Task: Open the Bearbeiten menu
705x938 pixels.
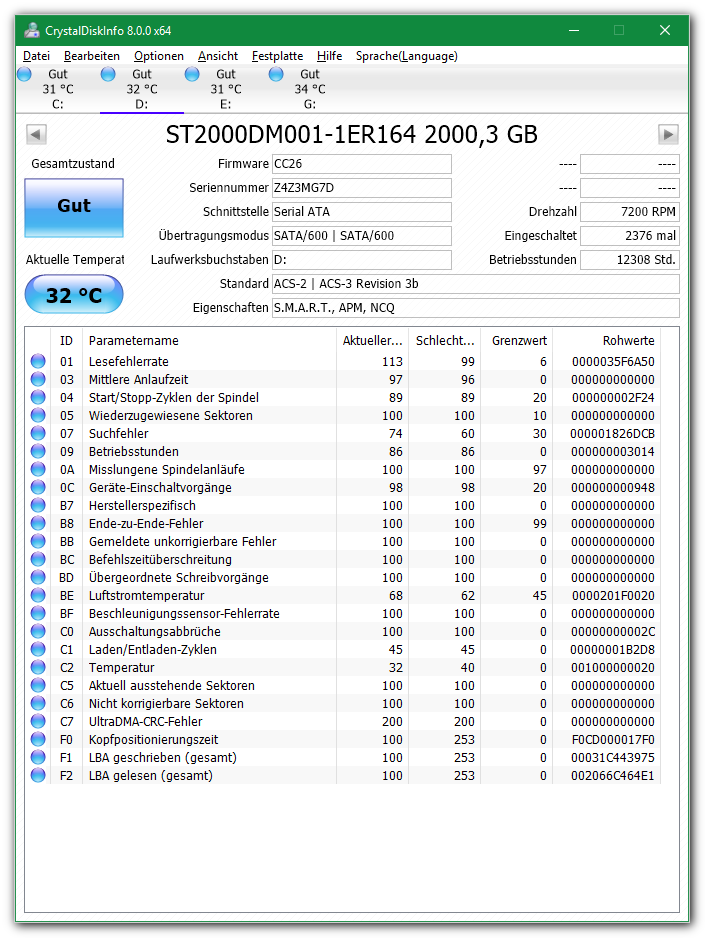Action: coord(91,56)
